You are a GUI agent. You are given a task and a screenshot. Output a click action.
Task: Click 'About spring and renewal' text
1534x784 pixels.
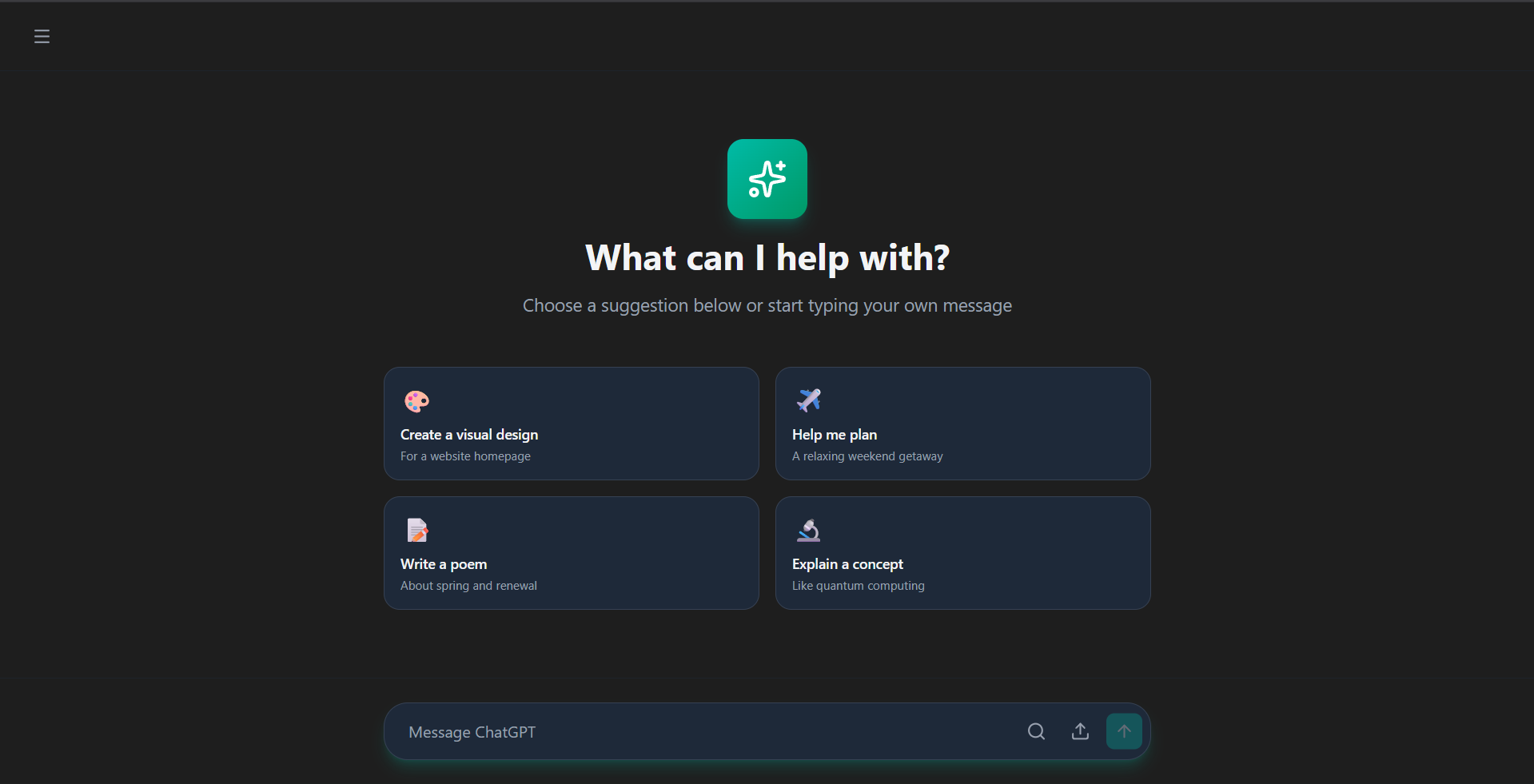click(468, 586)
